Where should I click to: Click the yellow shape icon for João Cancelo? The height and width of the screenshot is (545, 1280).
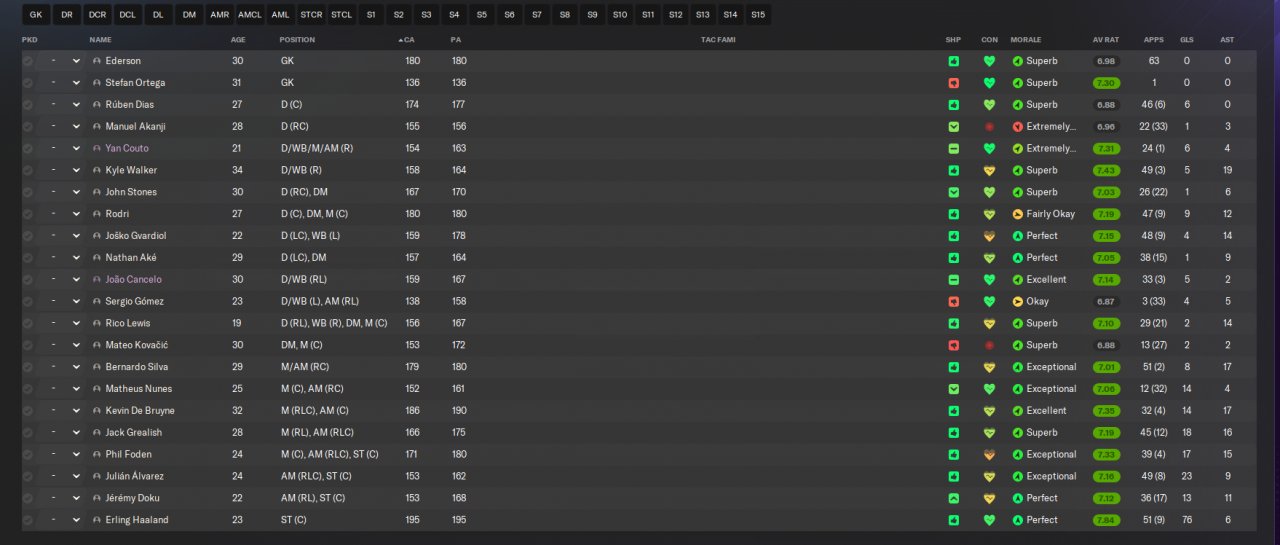click(x=953, y=280)
